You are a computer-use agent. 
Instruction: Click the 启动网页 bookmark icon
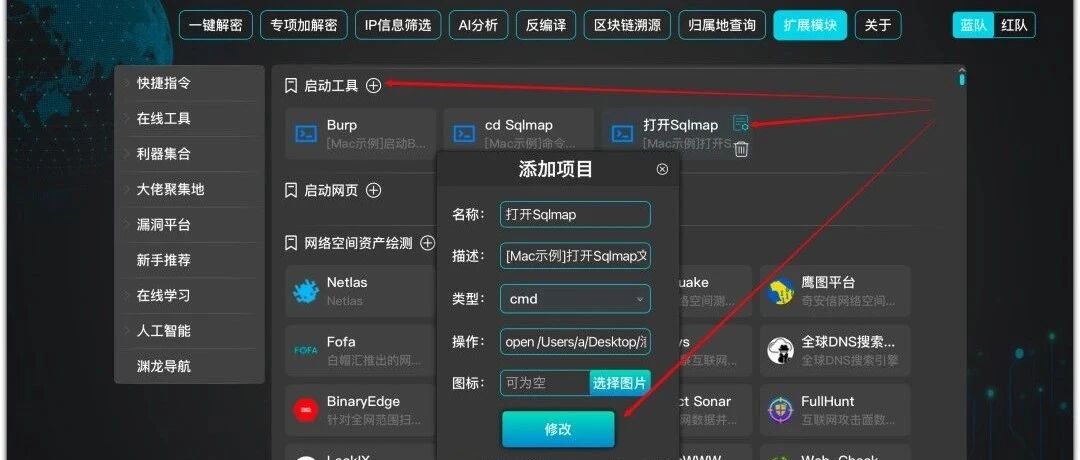291,190
